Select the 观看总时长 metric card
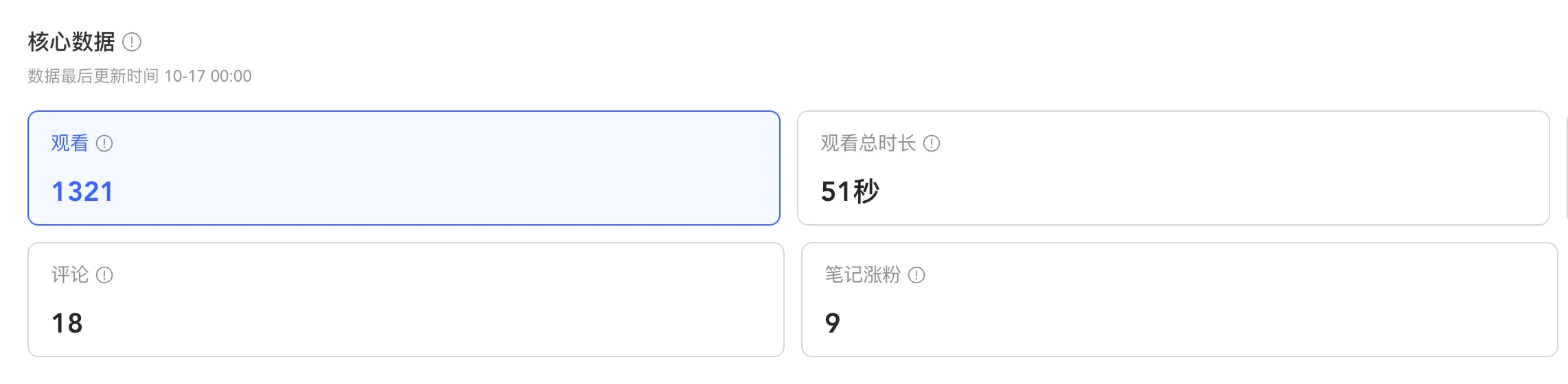The width and height of the screenshot is (1568, 384). click(1173, 168)
